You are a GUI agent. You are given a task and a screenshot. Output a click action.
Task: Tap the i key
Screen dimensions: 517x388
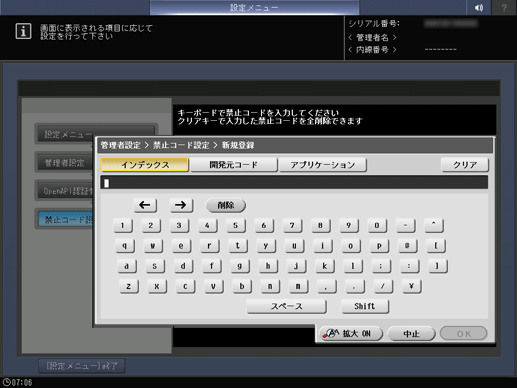point(323,246)
